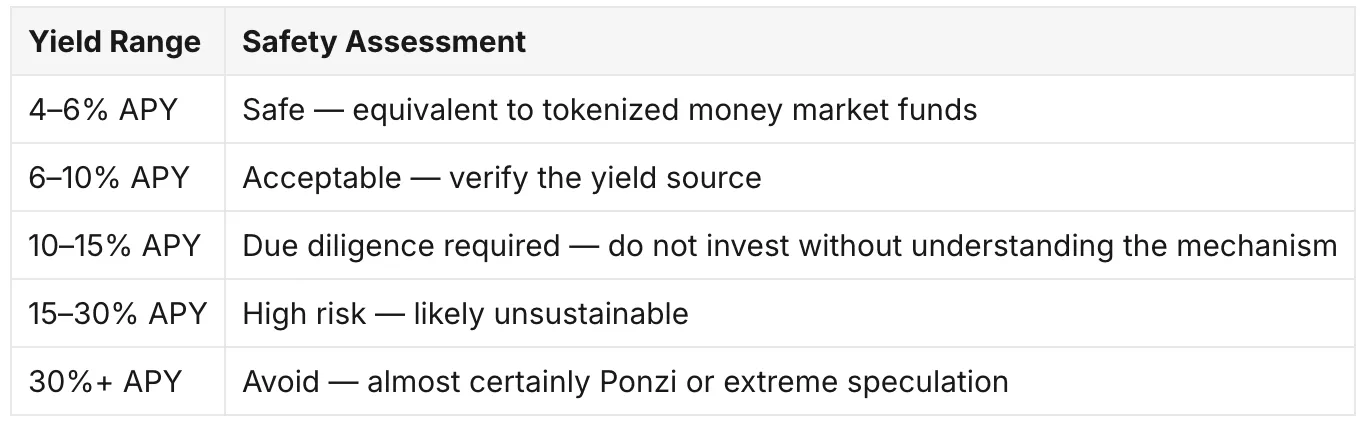Click the High risk text

(302, 314)
